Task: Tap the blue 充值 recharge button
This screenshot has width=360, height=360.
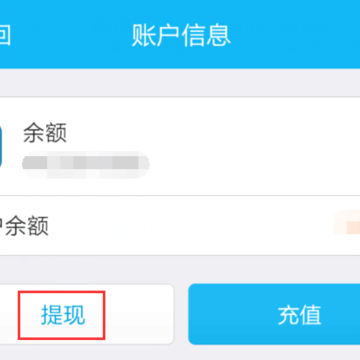Action: pyautogui.click(x=274, y=314)
